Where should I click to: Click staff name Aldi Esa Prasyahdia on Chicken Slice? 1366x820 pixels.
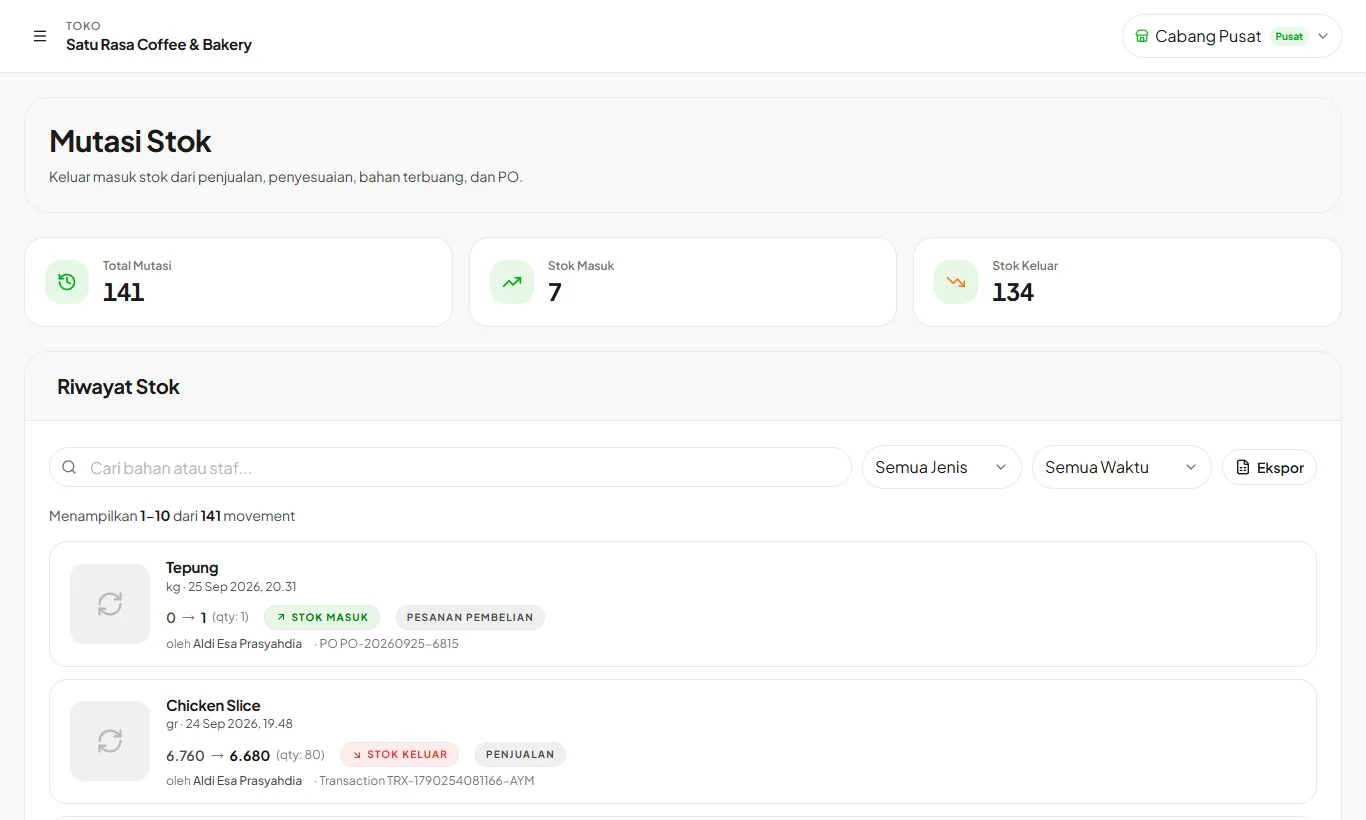click(x=247, y=781)
